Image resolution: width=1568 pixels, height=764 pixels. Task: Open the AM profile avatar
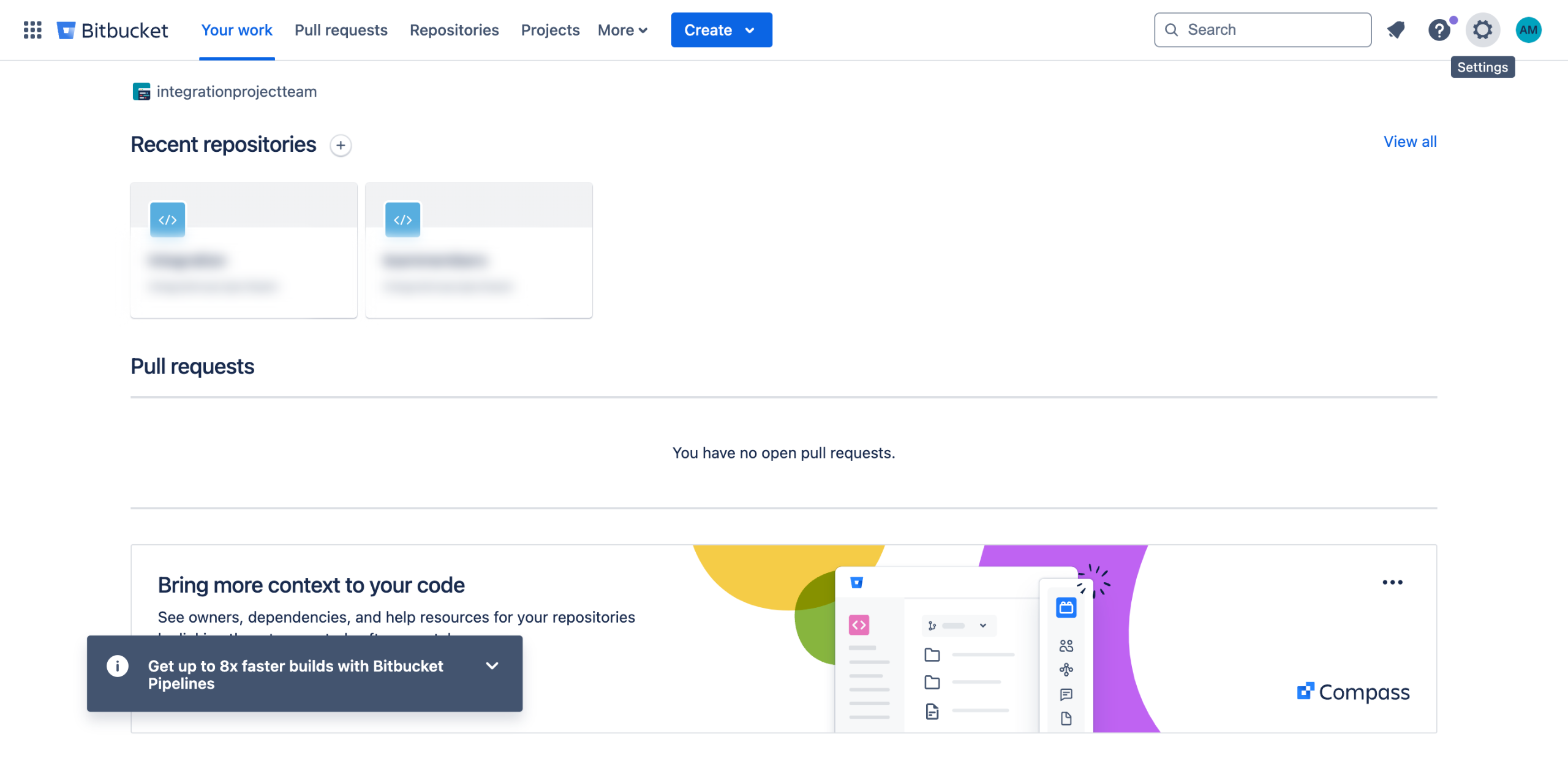[1528, 29]
